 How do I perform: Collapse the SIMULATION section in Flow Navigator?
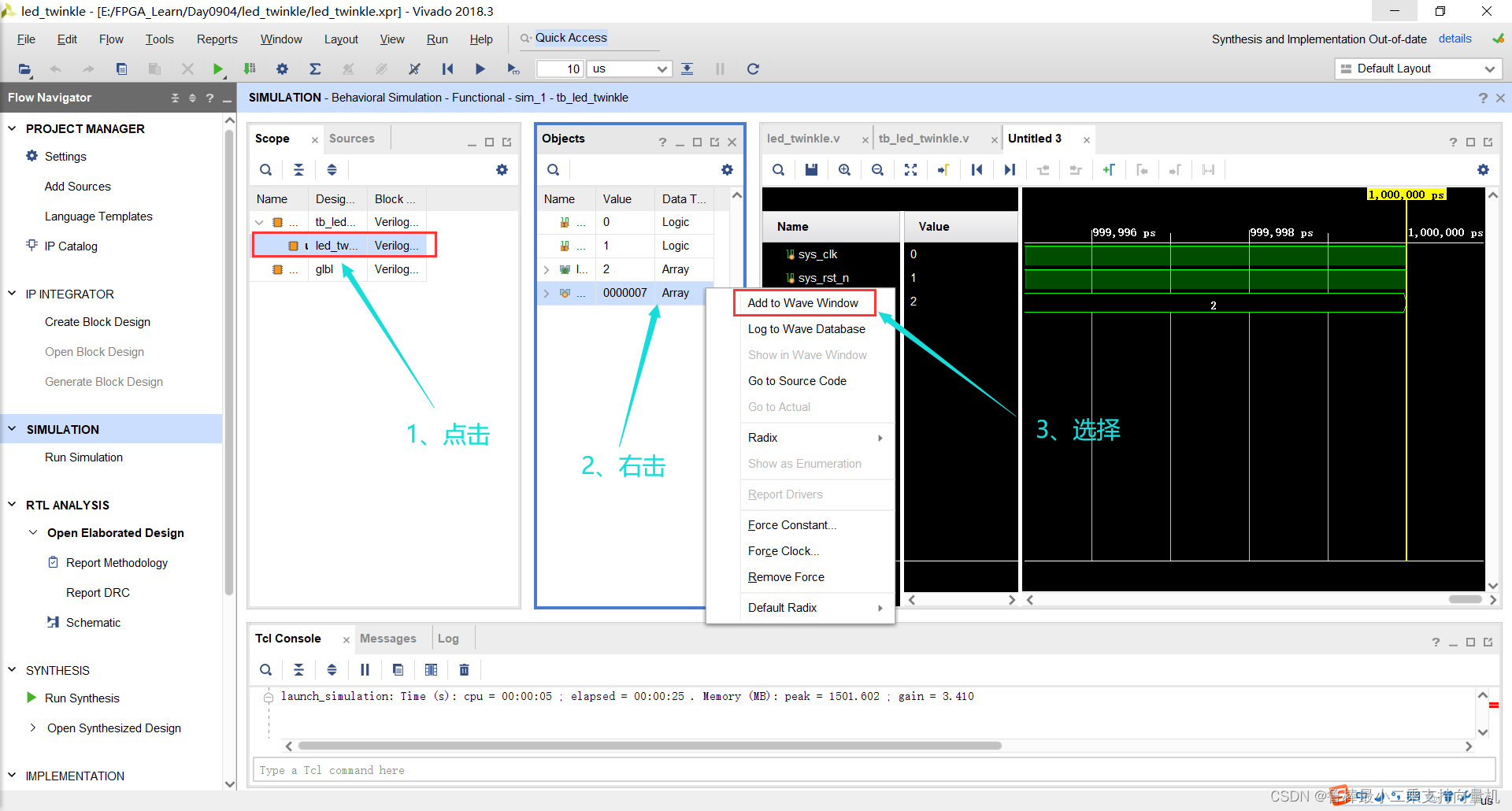13,429
